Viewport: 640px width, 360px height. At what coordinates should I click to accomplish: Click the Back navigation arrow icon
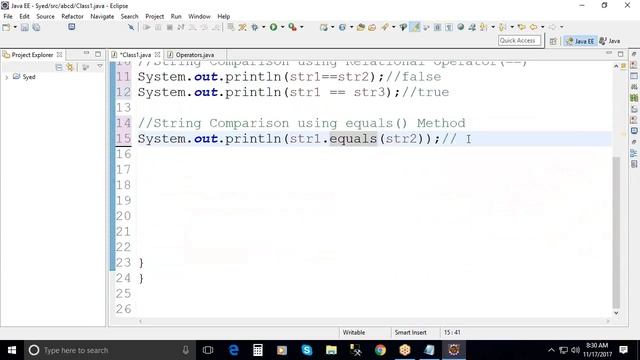pos(533,27)
